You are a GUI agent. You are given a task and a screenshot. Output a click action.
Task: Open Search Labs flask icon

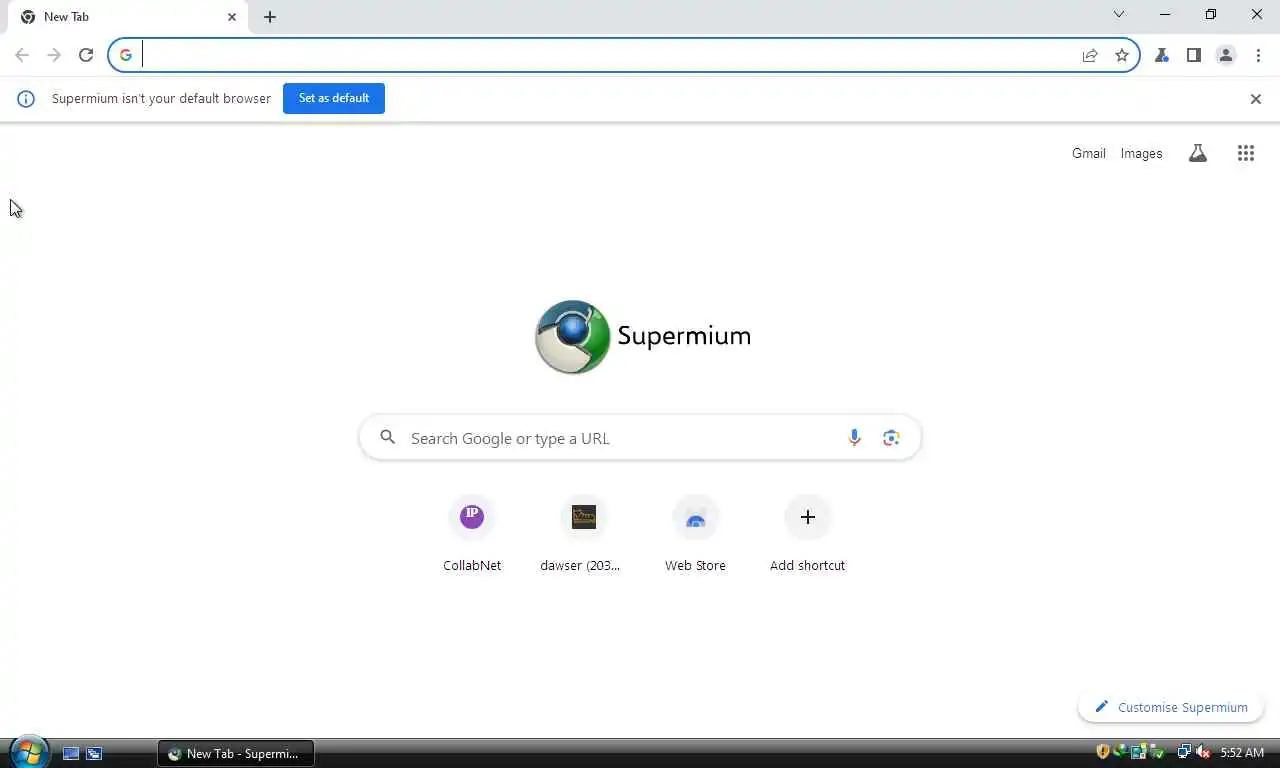click(1198, 153)
